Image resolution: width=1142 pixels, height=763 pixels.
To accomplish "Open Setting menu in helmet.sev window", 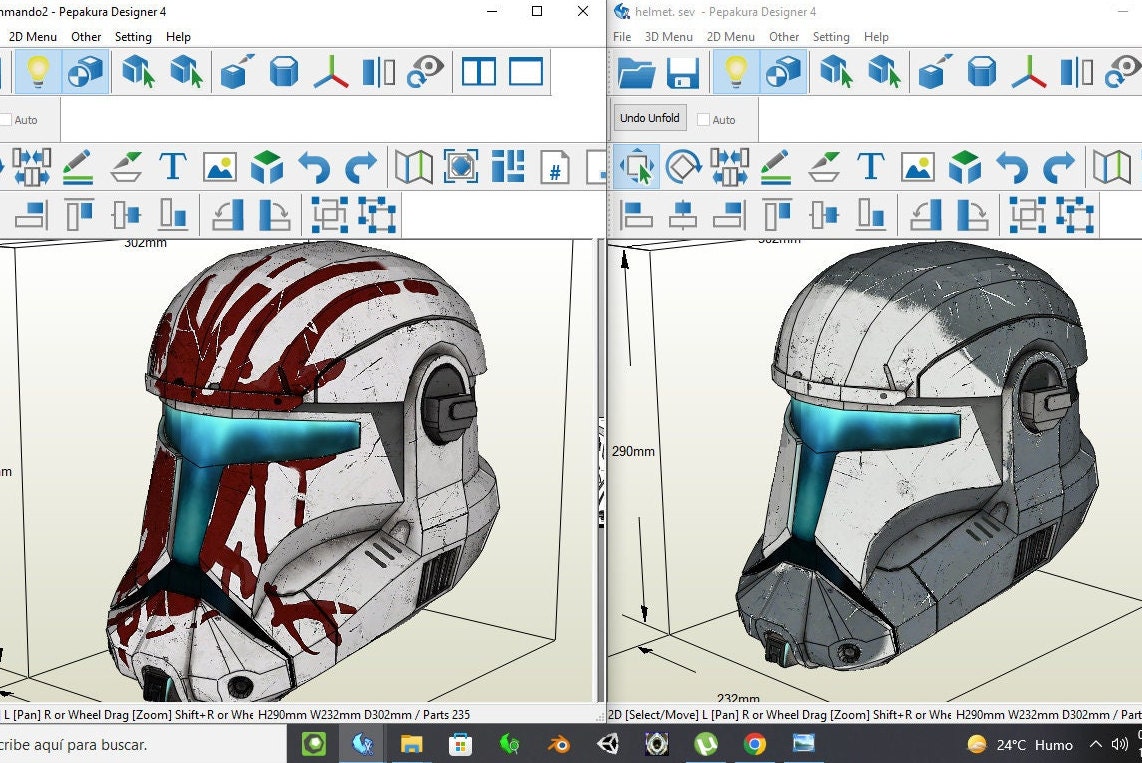I will click(831, 36).
